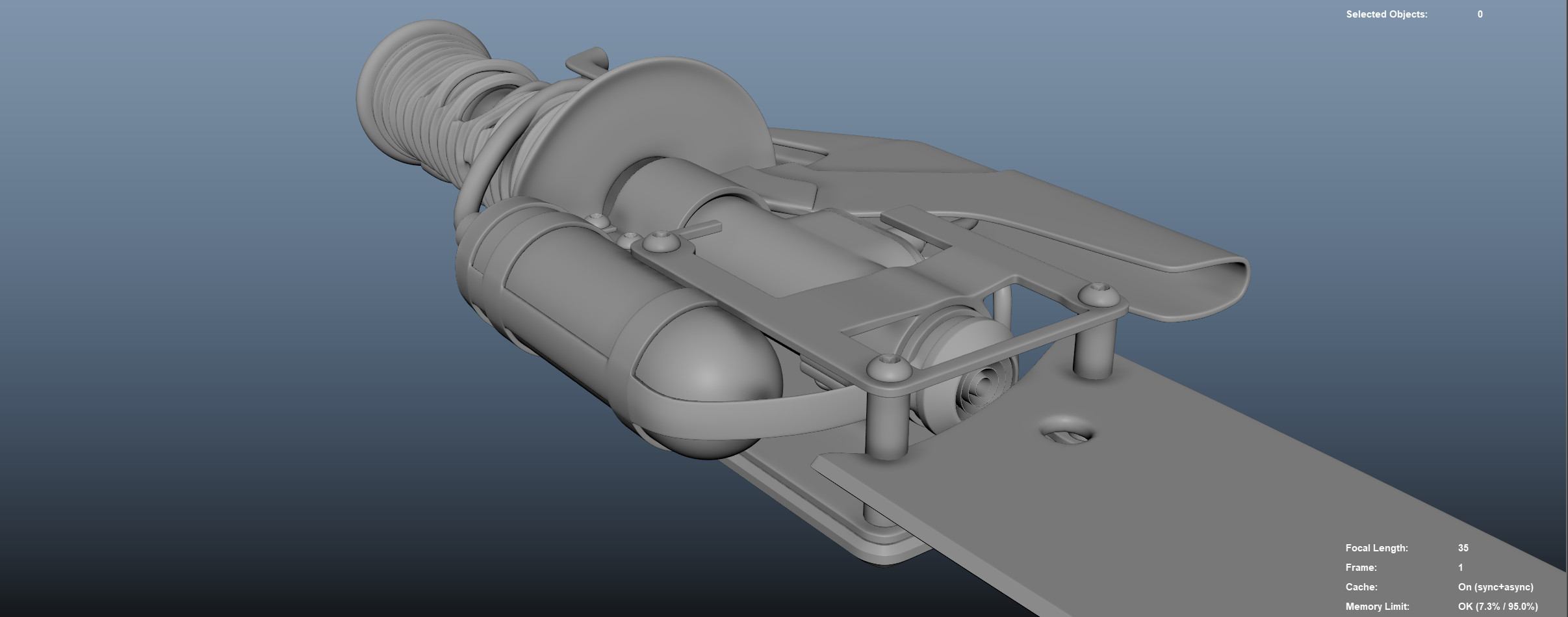The width and height of the screenshot is (1568, 617).
Task: Click the Cache label in HUD
Action: (x=1361, y=587)
